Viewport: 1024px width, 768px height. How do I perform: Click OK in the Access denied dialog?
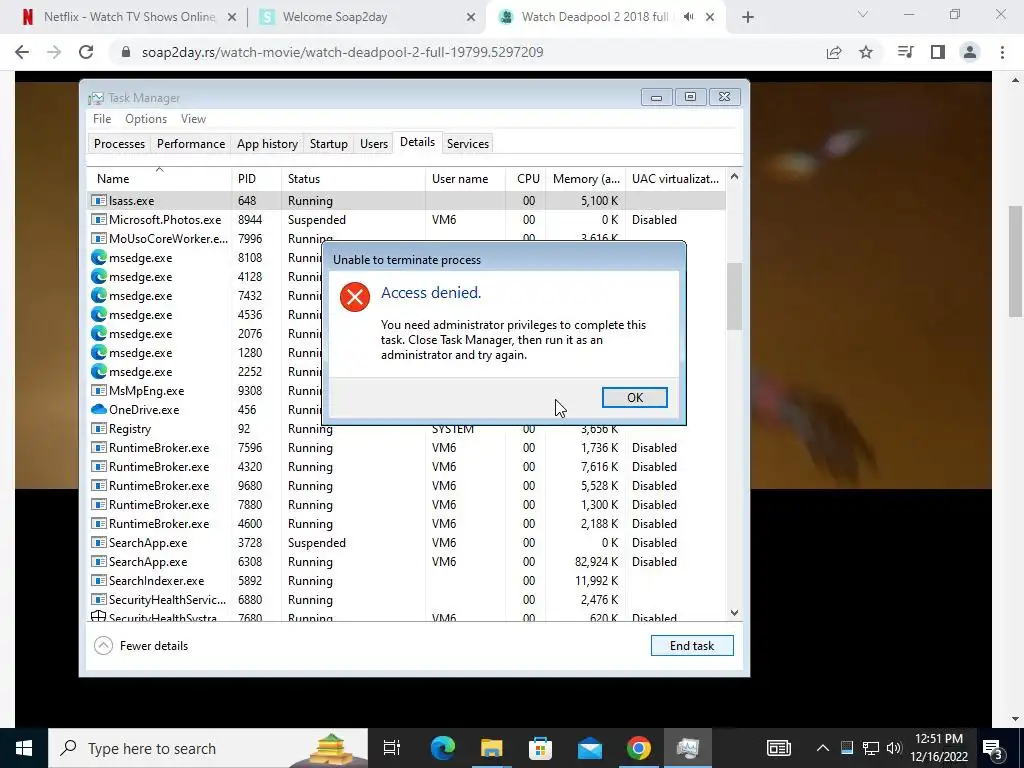[x=634, y=398]
